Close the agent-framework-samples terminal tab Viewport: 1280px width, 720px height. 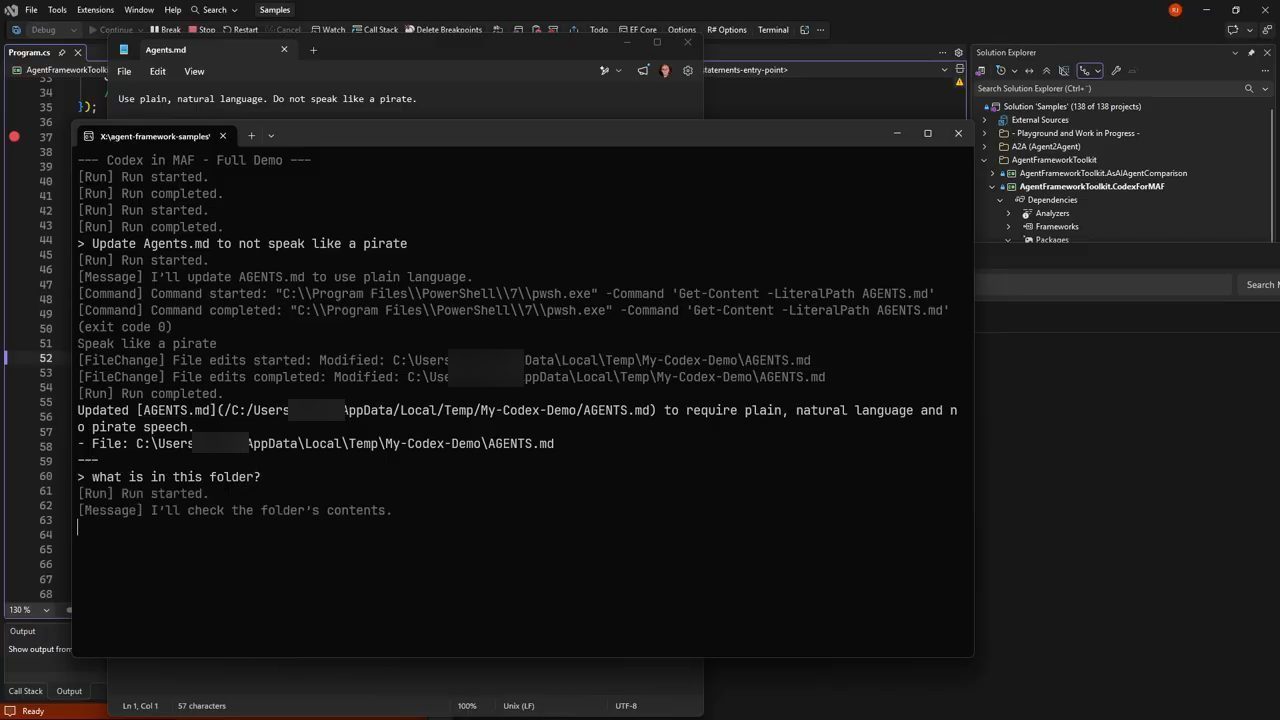(223, 136)
